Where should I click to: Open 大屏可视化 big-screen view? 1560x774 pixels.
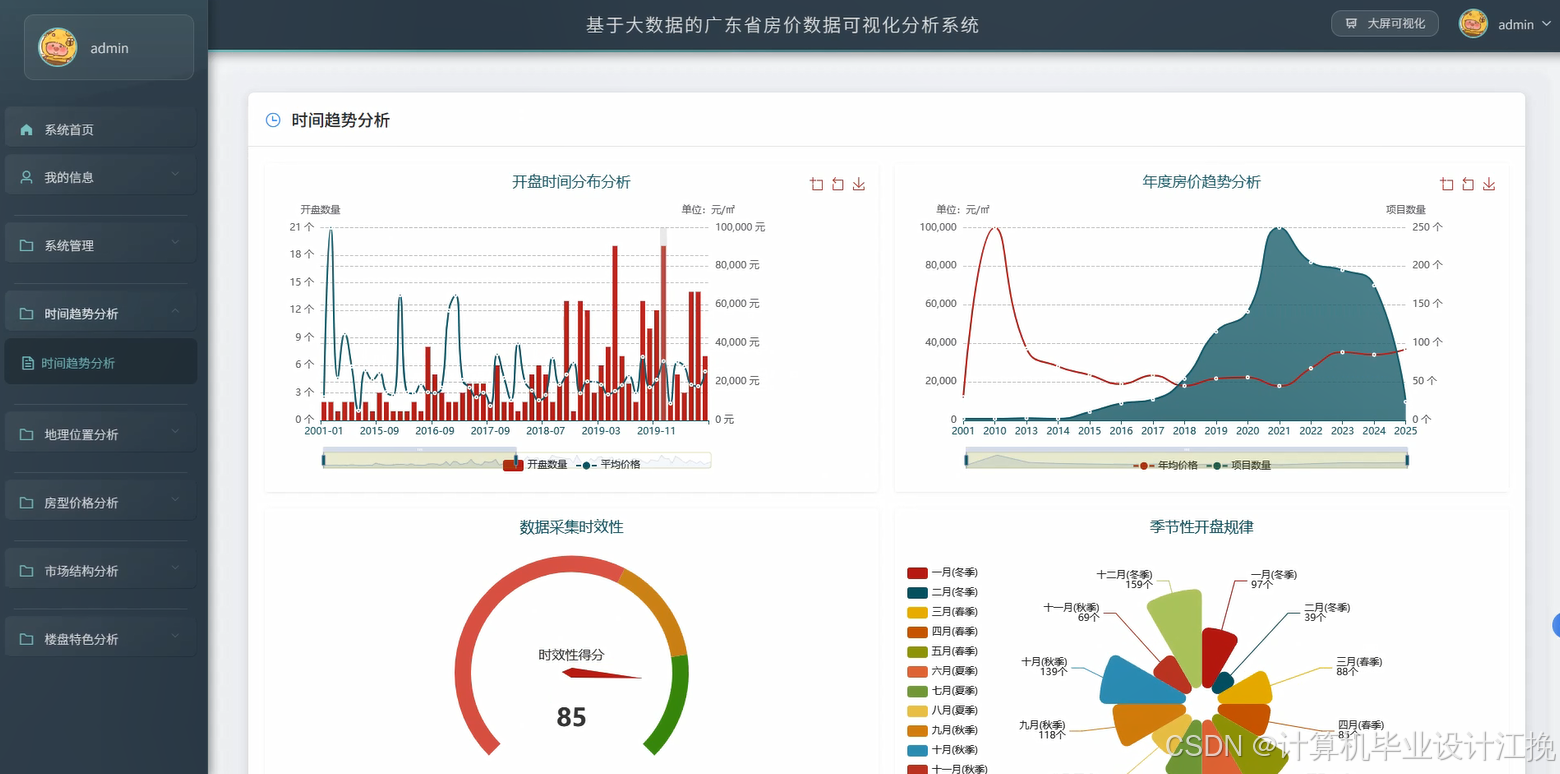click(1385, 23)
